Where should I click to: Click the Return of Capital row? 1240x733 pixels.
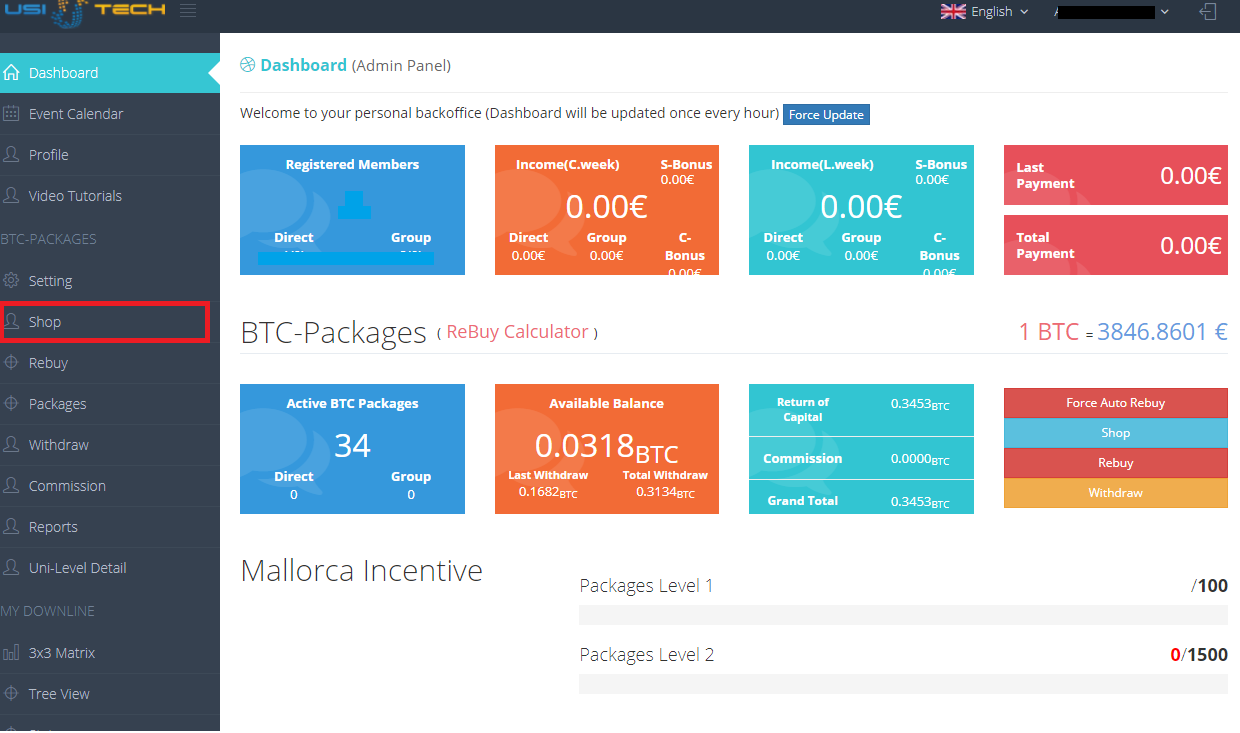click(x=861, y=409)
